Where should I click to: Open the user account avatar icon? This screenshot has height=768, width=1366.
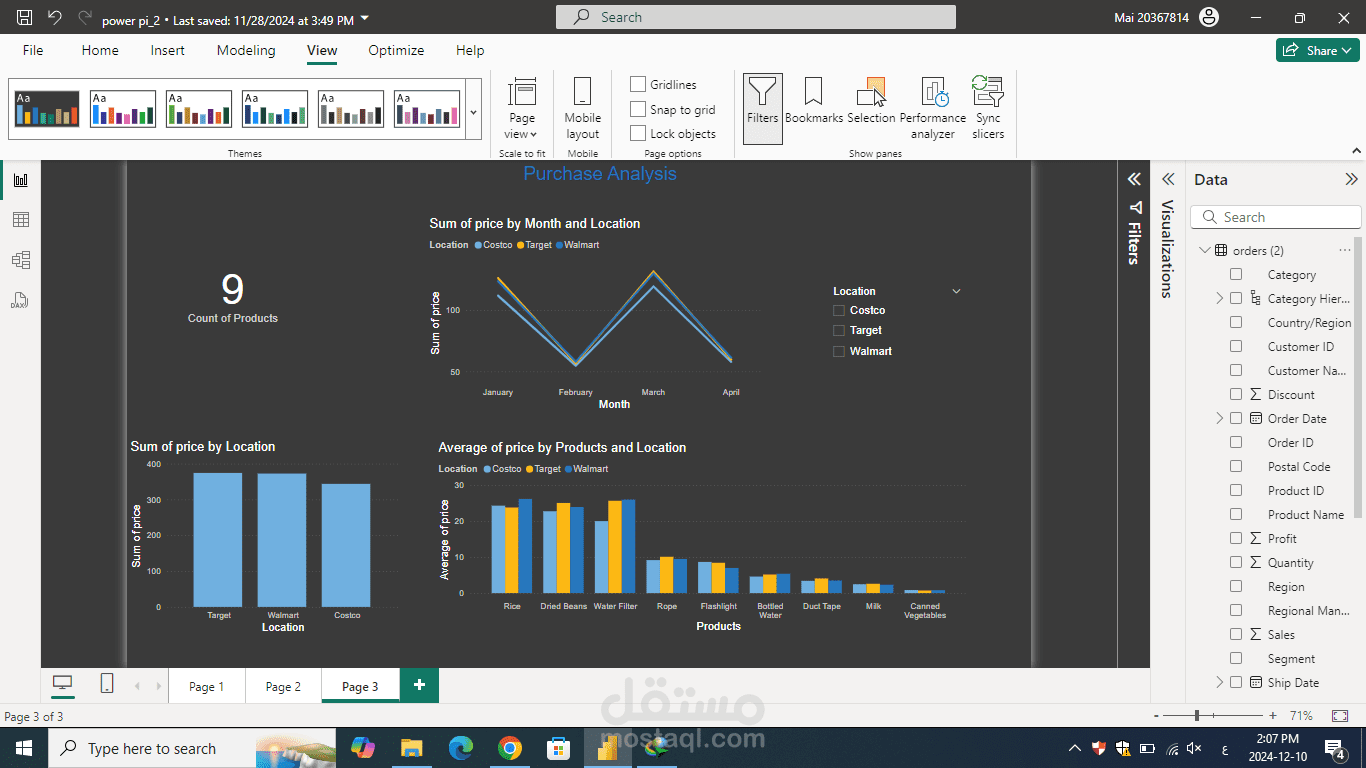click(1209, 17)
